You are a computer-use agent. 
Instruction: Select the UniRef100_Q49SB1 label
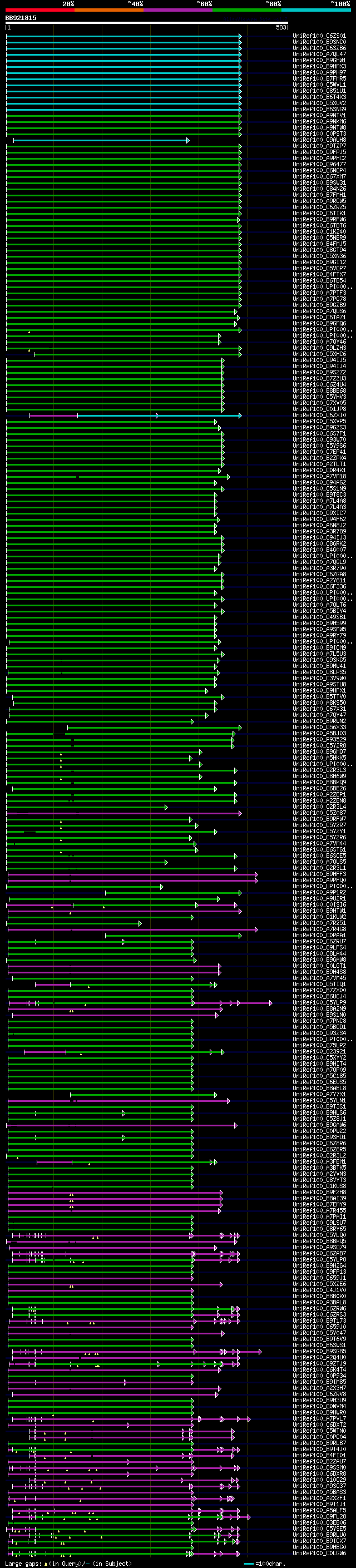(319, 617)
